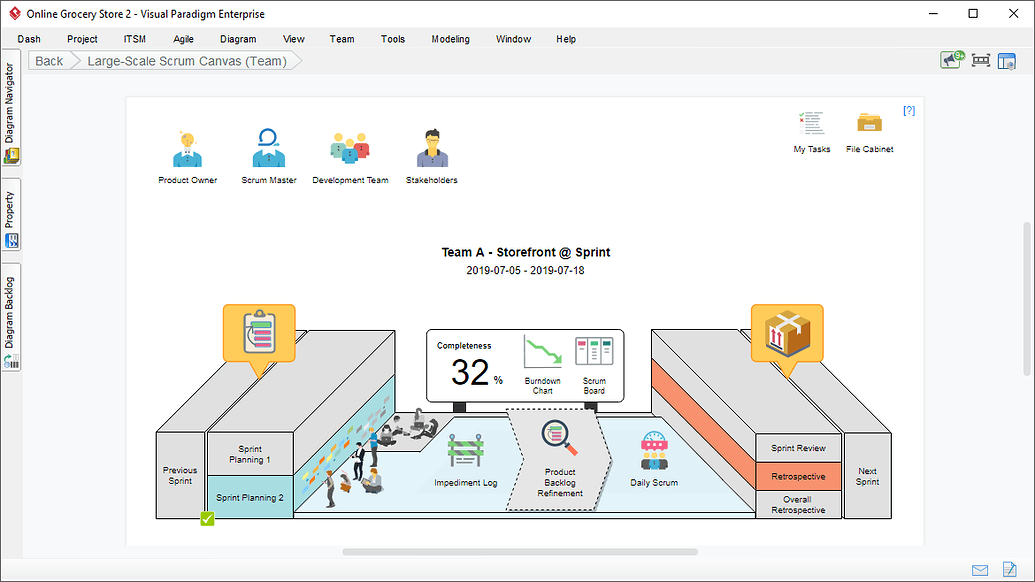The image size is (1035, 582).
Task: Click the Scrum Master icon
Action: [x=268, y=148]
